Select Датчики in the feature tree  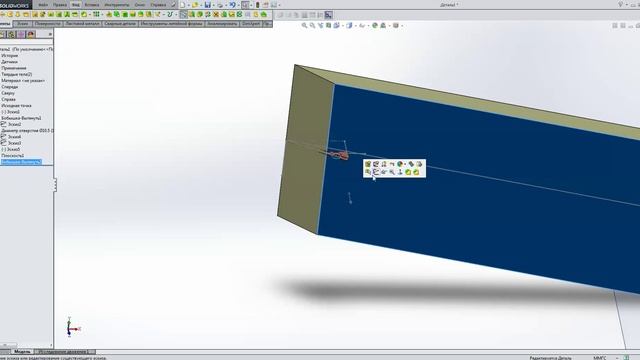9,62
